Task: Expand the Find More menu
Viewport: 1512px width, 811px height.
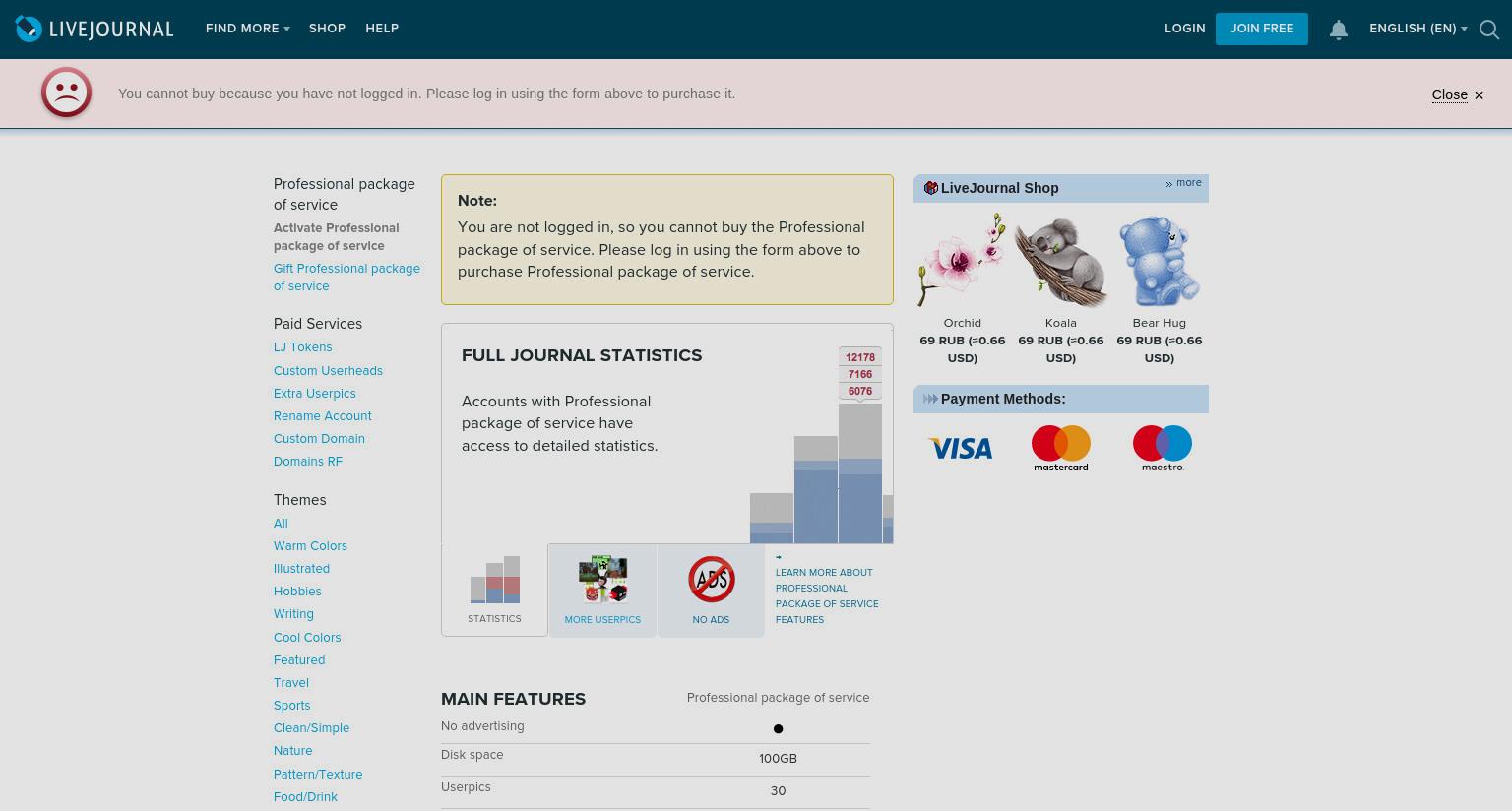Action: [x=248, y=29]
